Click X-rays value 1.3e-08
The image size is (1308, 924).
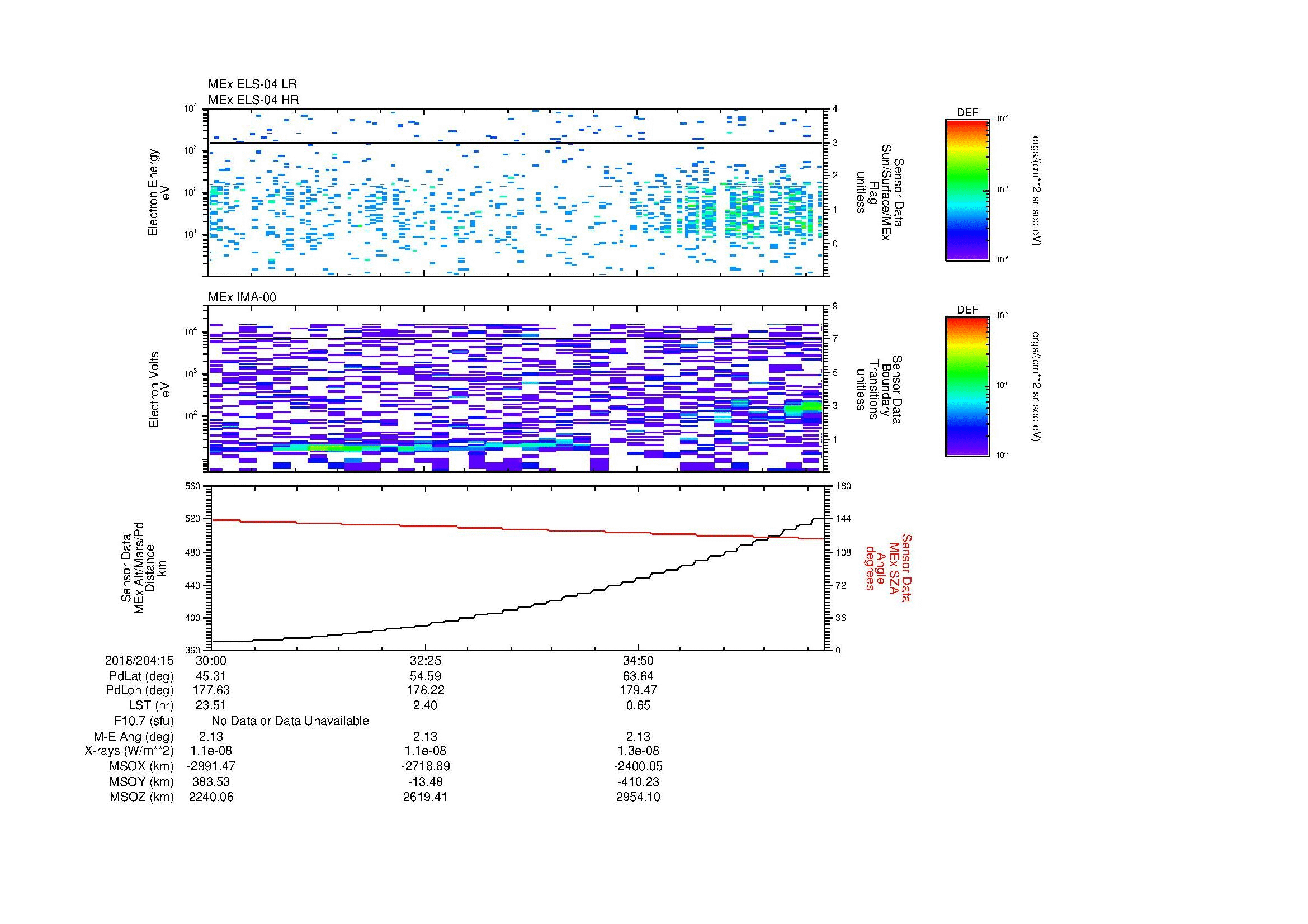pos(638,751)
